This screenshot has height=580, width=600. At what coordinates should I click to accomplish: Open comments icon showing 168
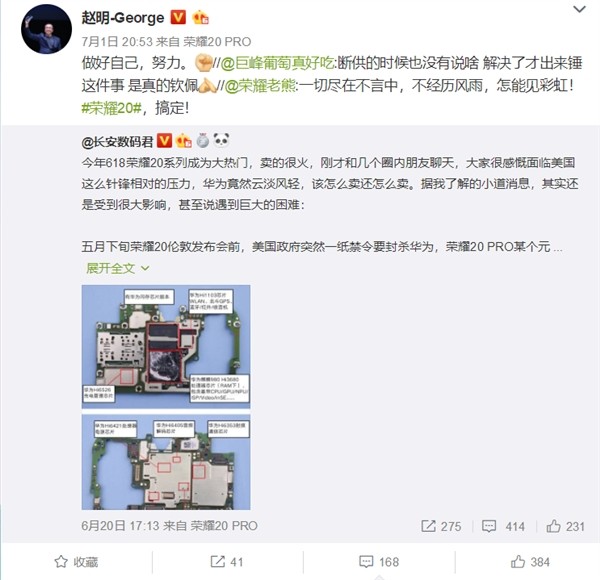click(379, 562)
